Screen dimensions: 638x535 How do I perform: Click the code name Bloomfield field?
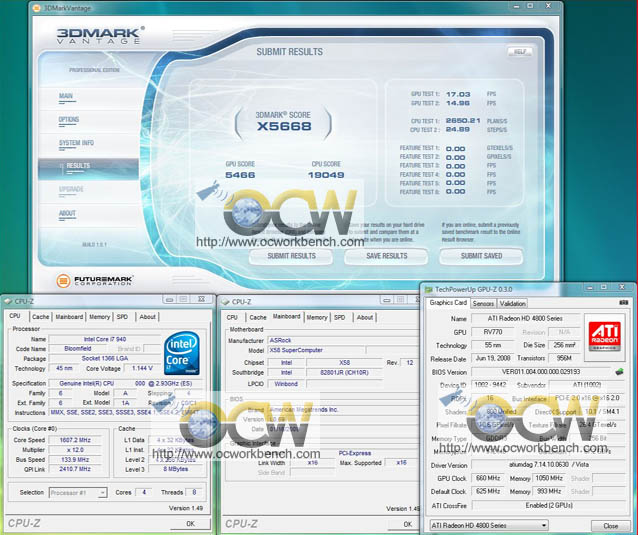point(77,349)
